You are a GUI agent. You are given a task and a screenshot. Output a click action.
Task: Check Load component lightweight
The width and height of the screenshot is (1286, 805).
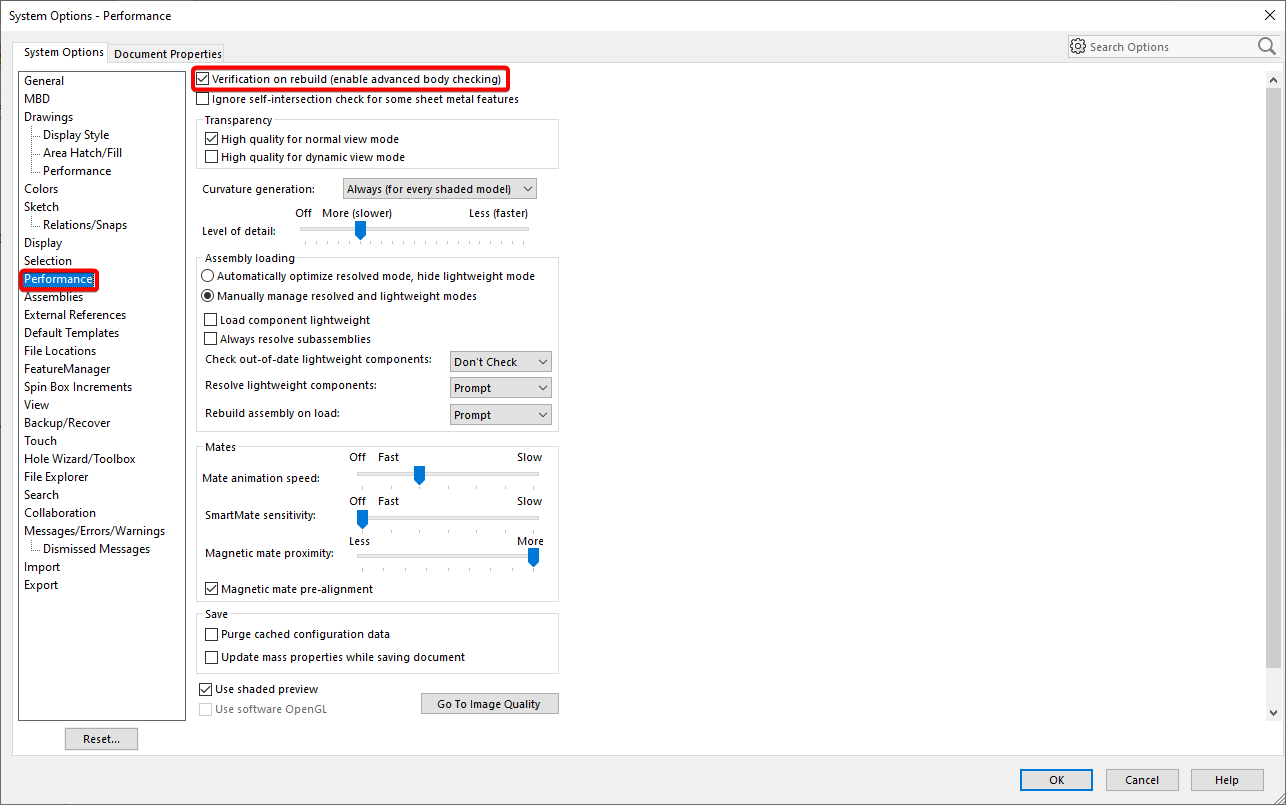(x=211, y=320)
